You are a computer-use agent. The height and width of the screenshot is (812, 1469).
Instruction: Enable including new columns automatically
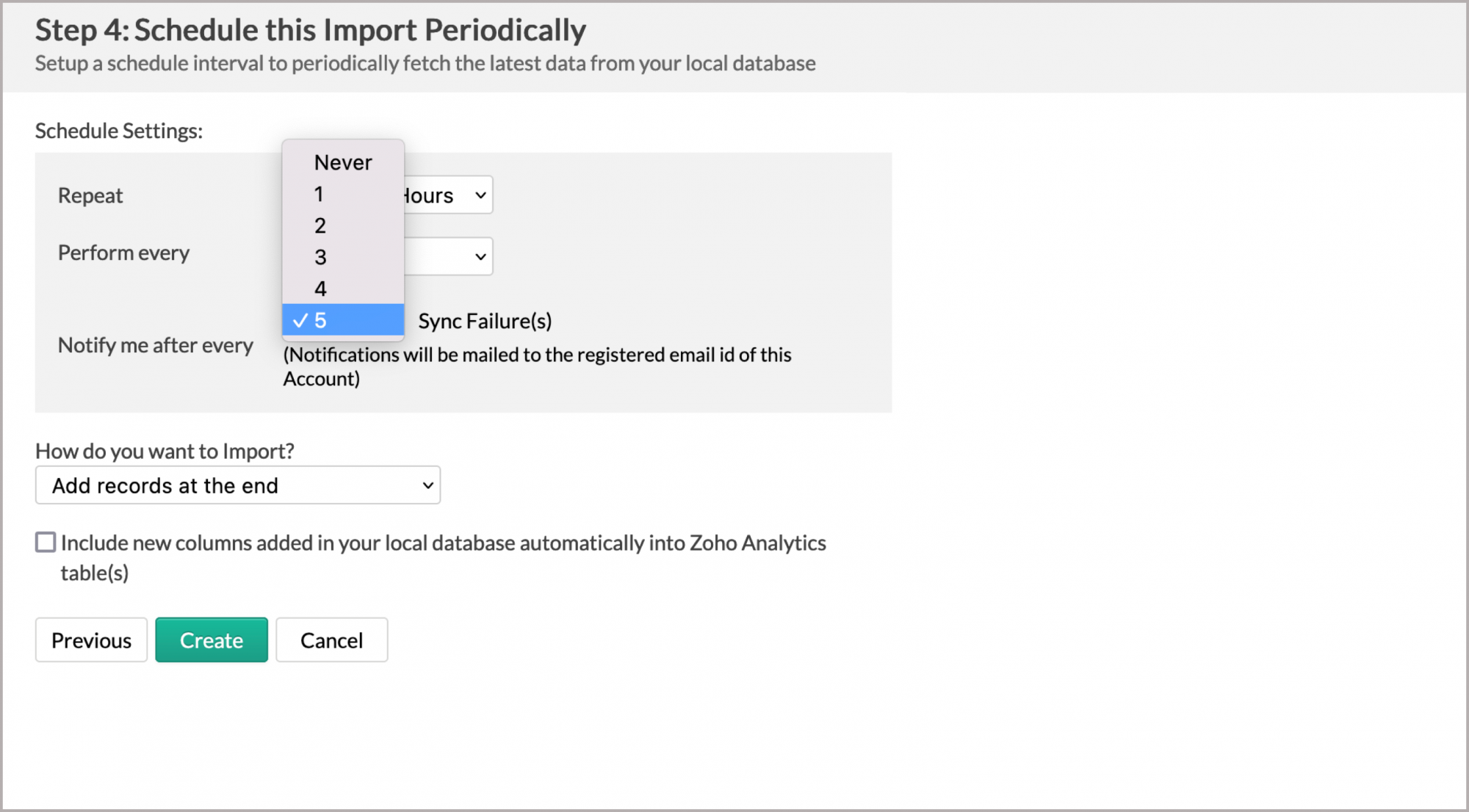click(46, 542)
